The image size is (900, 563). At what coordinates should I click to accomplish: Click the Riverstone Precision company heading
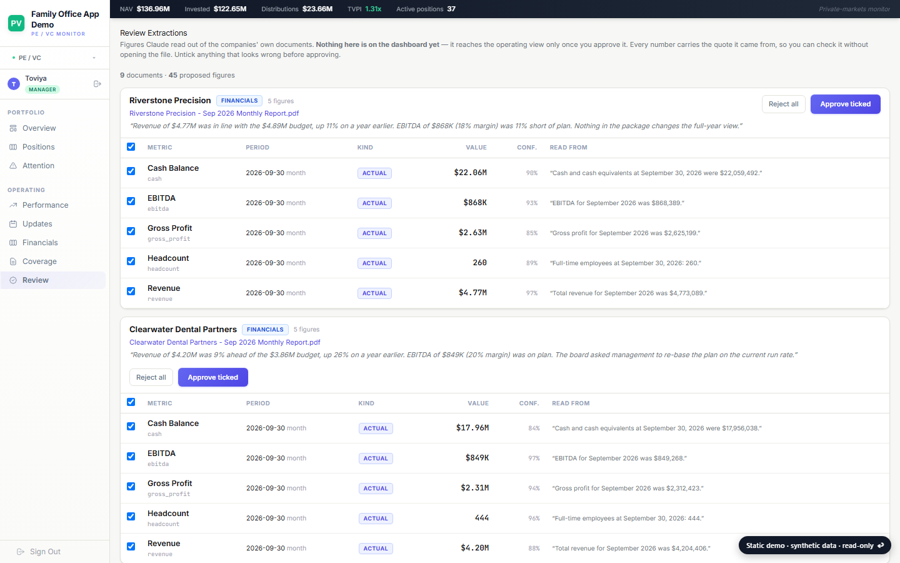(170, 100)
